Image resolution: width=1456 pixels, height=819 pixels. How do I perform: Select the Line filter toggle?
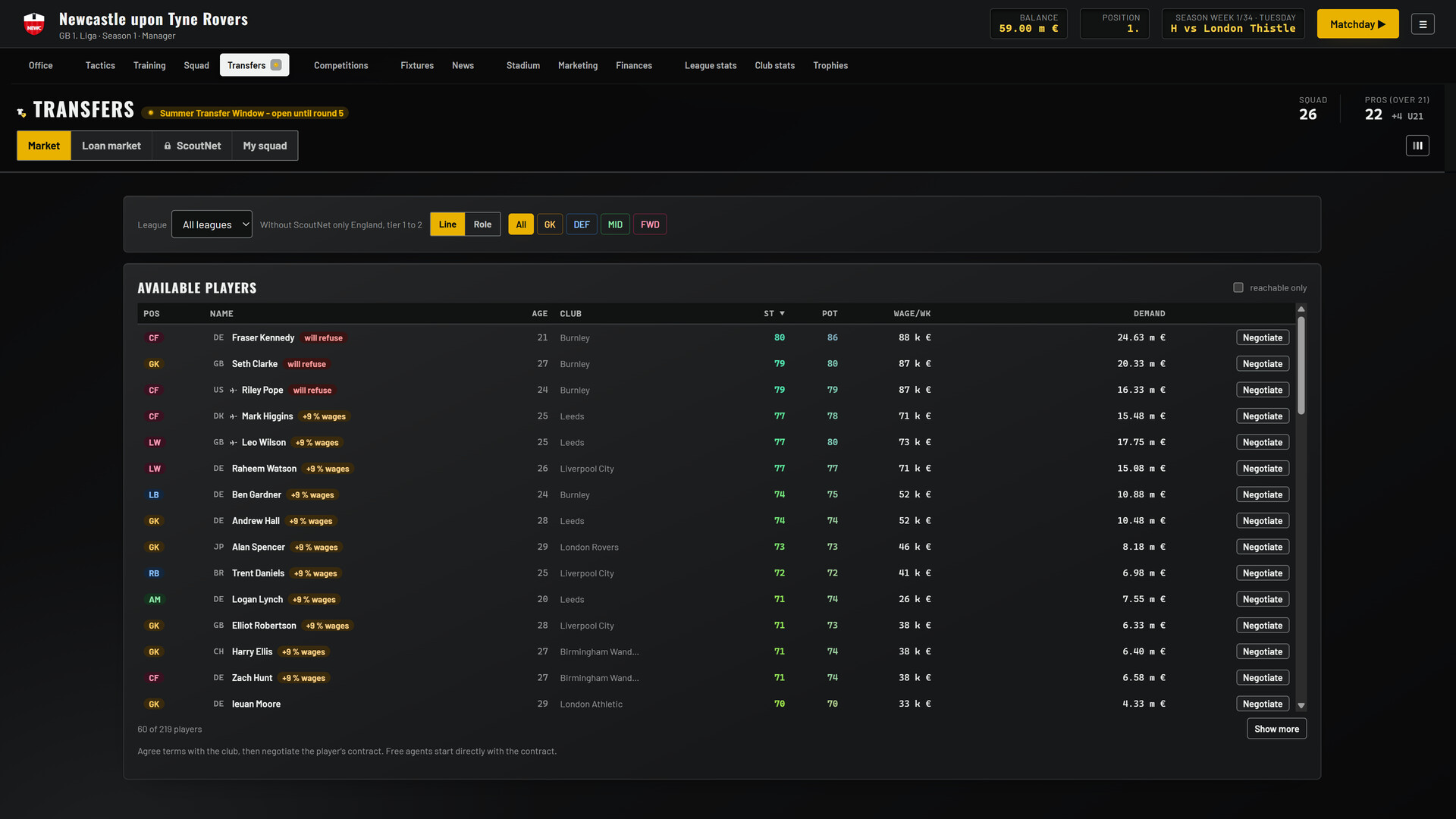(x=447, y=224)
